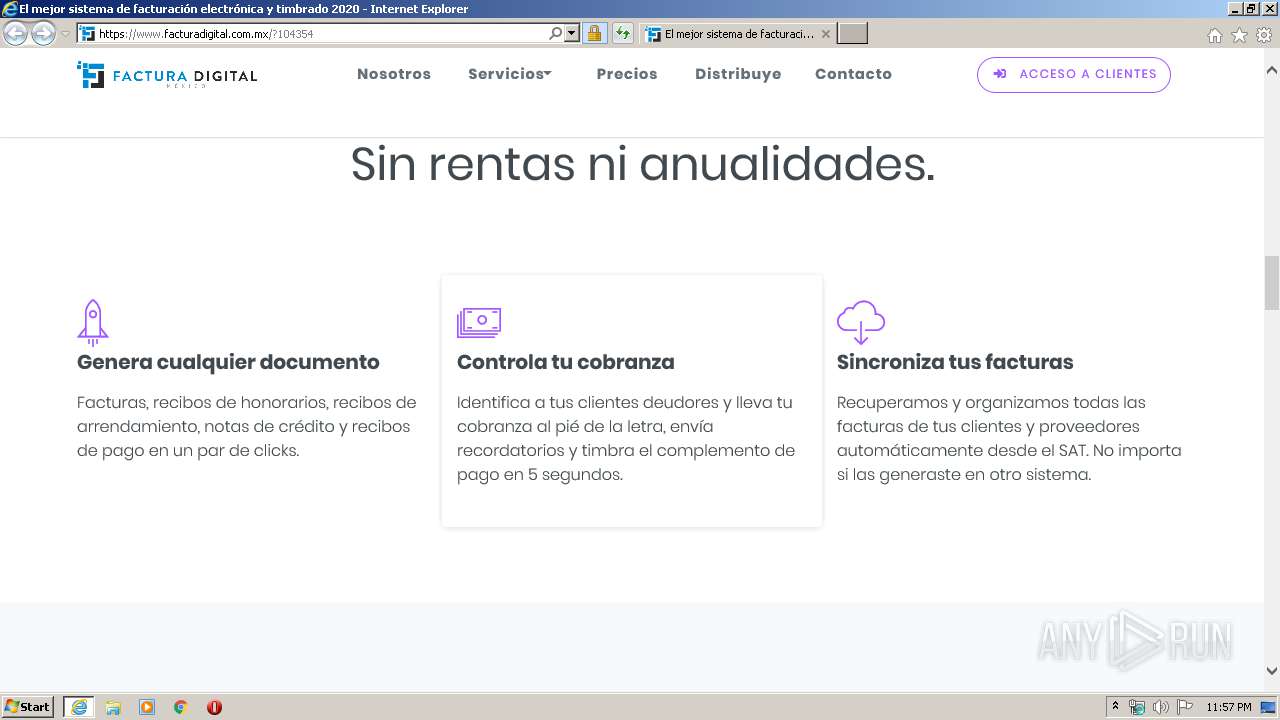Click the scroll down arrow of page scrollbar
This screenshot has width=1280, height=720.
pos(1272,671)
